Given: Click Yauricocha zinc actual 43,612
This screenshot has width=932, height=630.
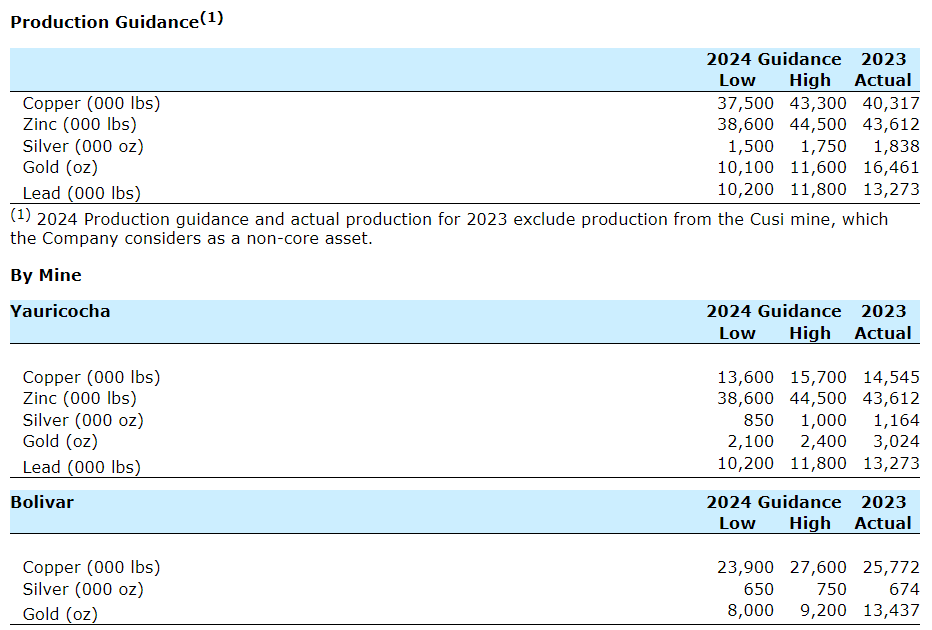Looking at the screenshot, I should (891, 398).
